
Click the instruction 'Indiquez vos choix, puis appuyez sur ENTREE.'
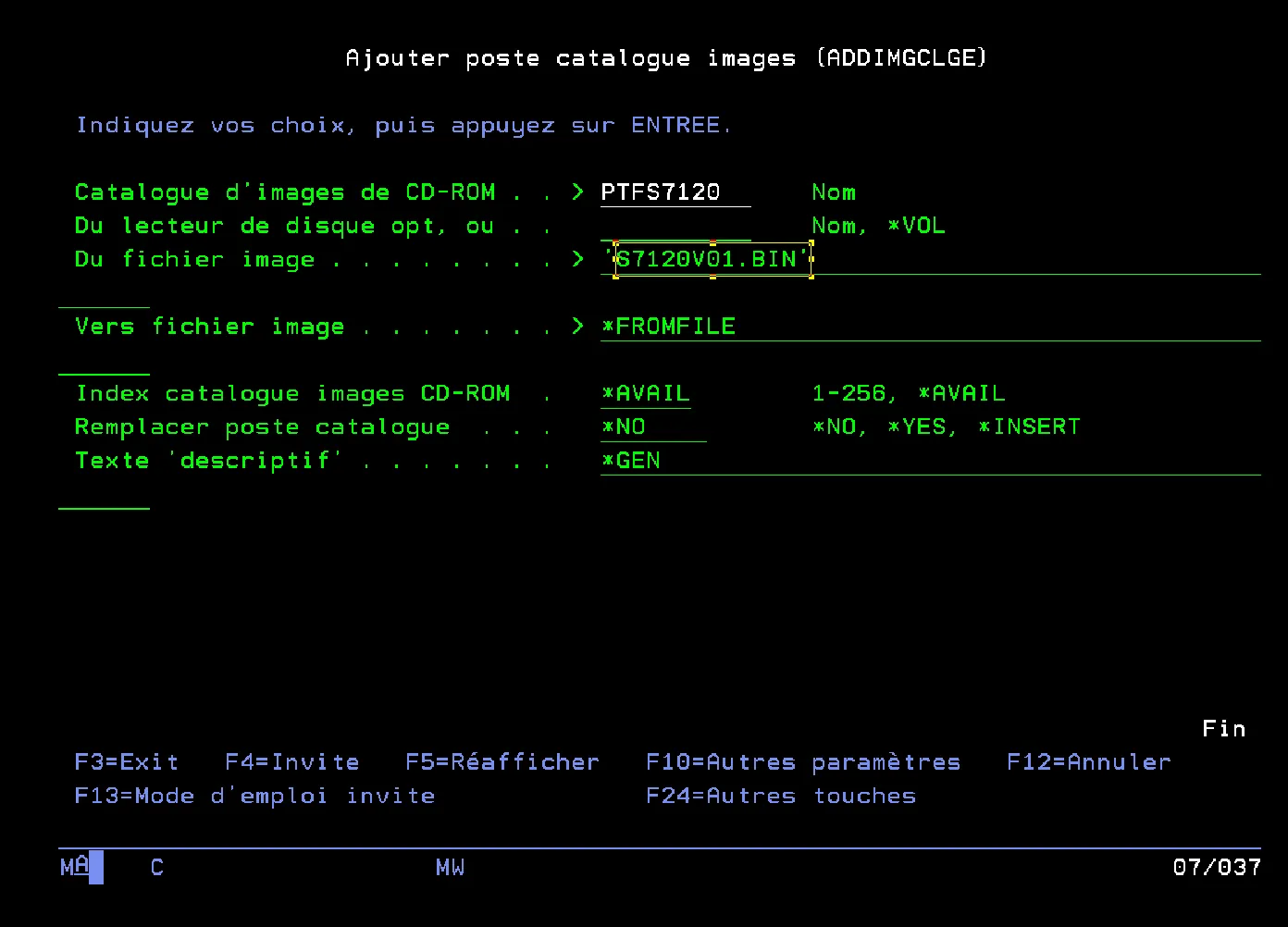(x=403, y=125)
